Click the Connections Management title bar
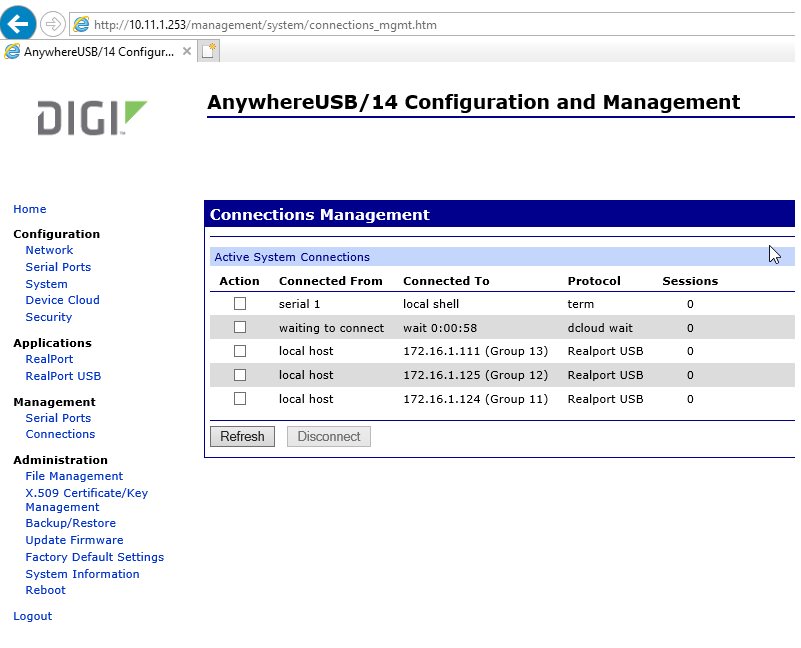Viewport: 801px width, 648px height. pyautogui.click(x=500, y=214)
